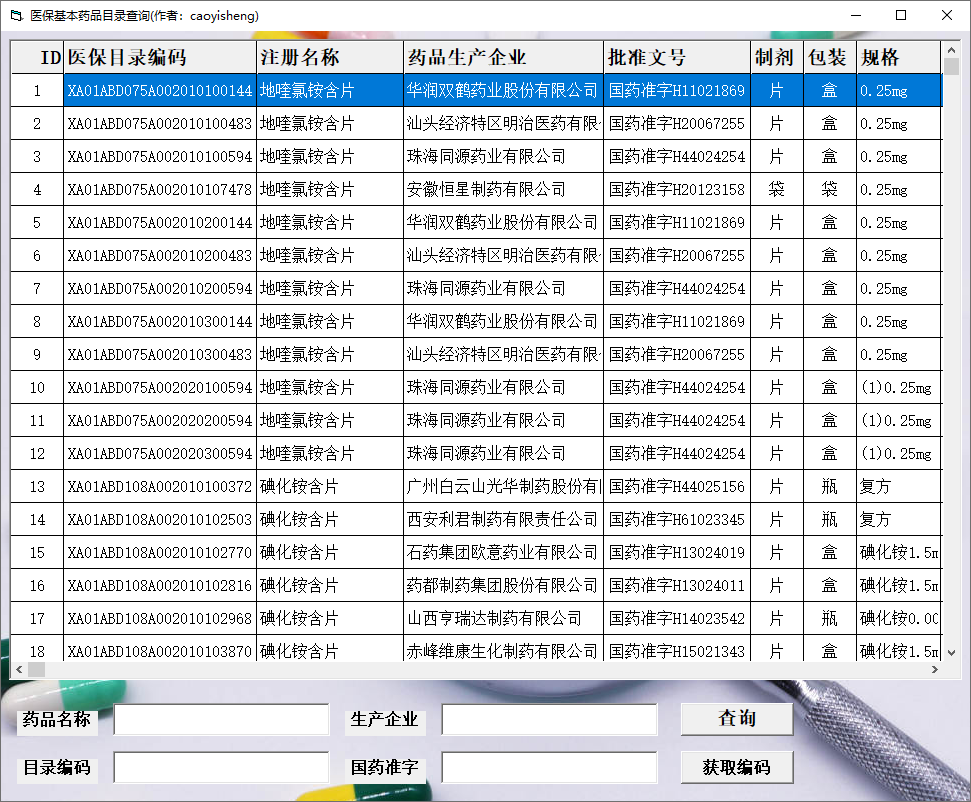The height and width of the screenshot is (802, 971).
Task: Click the 查询 search button
Action: [736, 718]
